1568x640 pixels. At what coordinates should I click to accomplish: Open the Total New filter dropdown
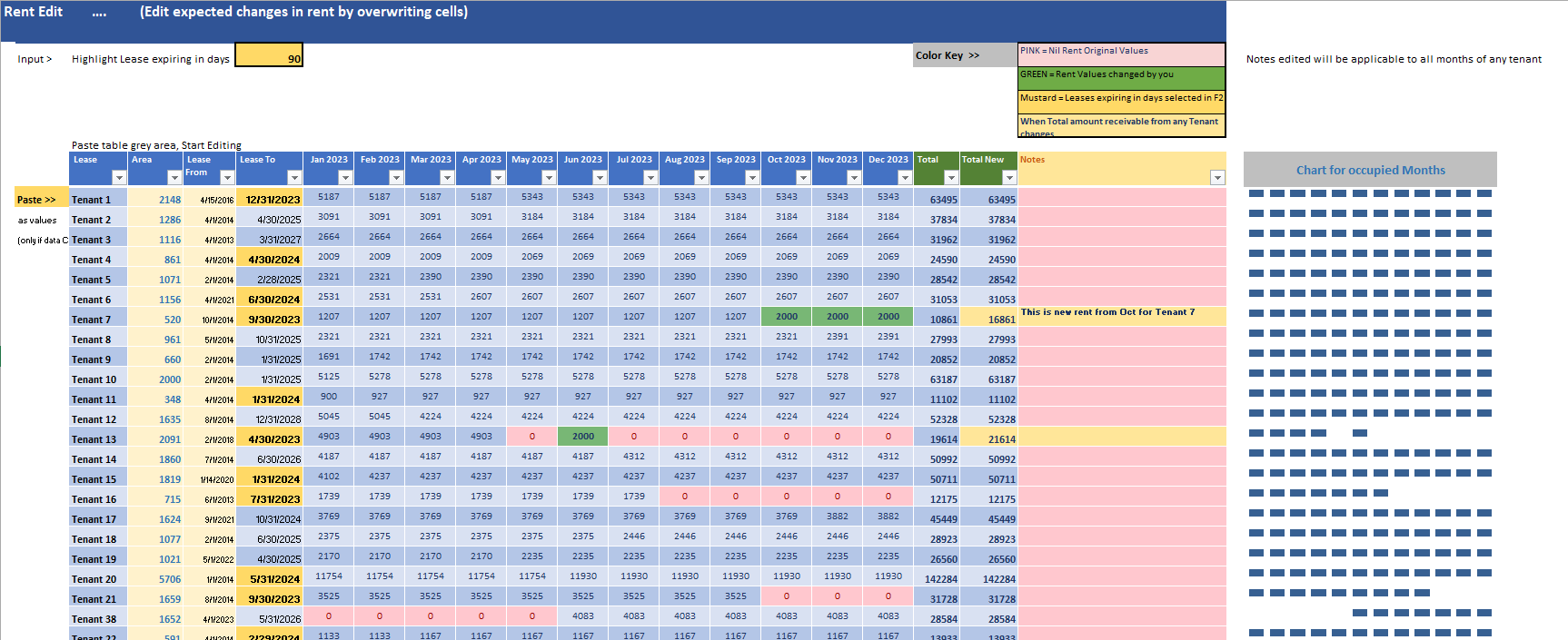pyautogui.click(x=1009, y=178)
